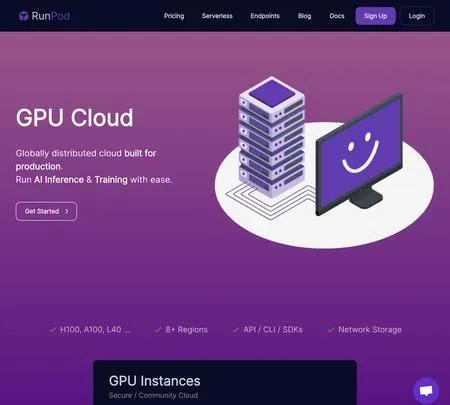The image size is (450, 405).
Task: Click the 'Network Storage' text
Action: click(370, 330)
